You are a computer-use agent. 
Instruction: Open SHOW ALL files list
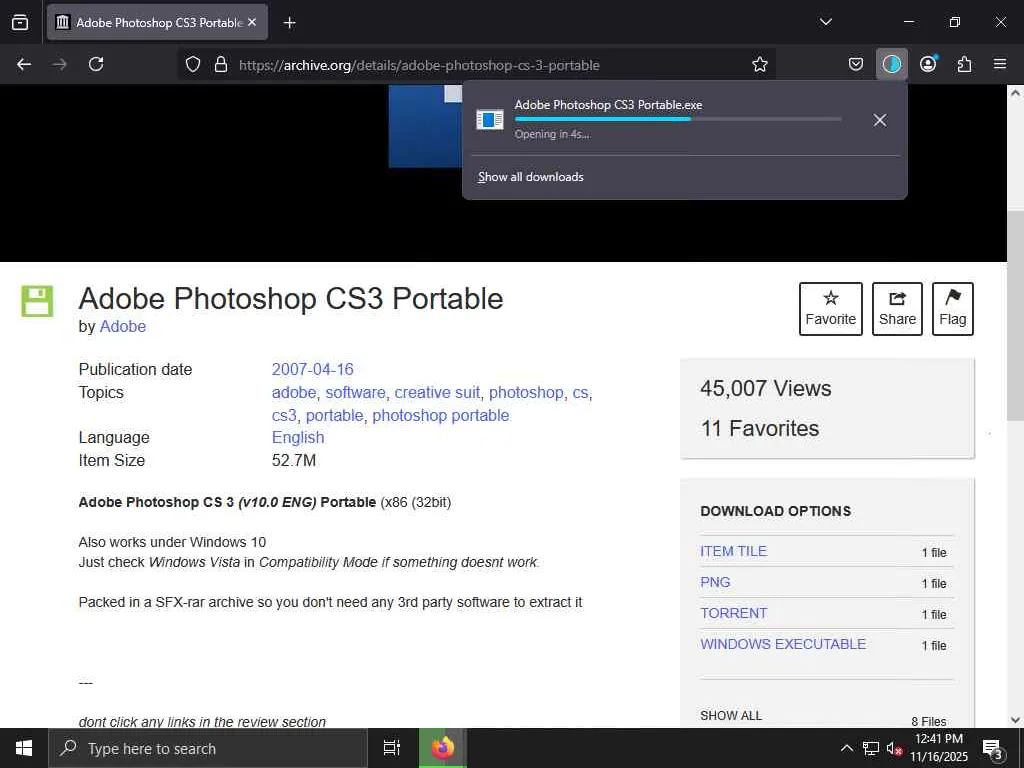pyautogui.click(x=731, y=716)
